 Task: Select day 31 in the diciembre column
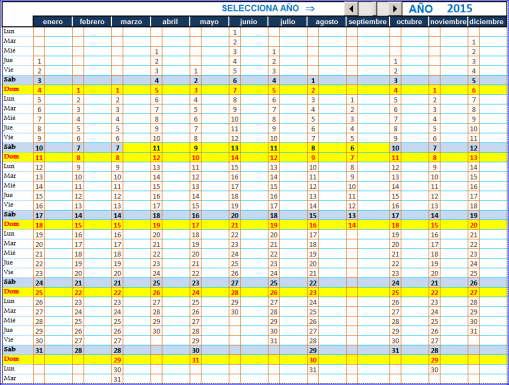pyautogui.click(x=473, y=331)
